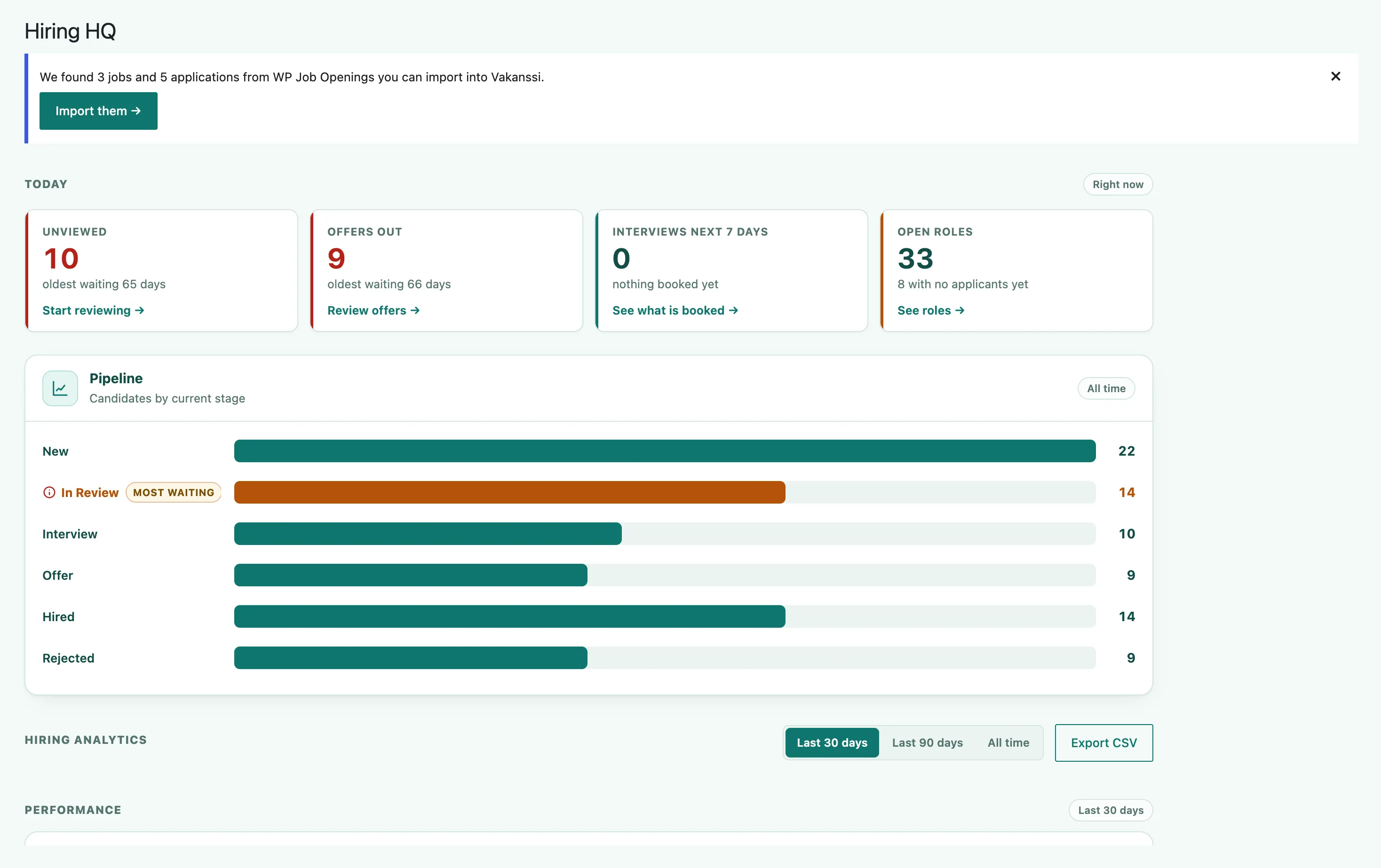Viewport: 1381px width, 868px height.
Task: Click the Hired stage label
Action: pyautogui.click(x=58, y=616)
